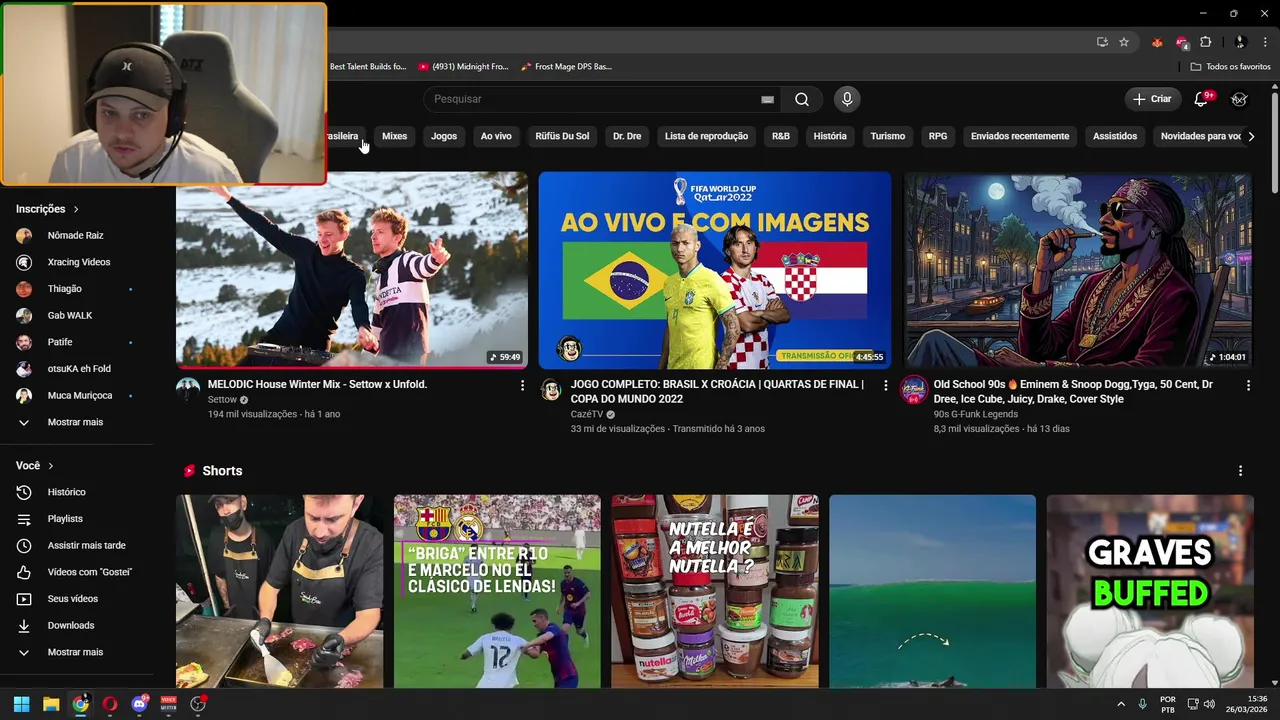
Task: Open the Midnight Fro... bookmark
Action: [x=463, y=67]
